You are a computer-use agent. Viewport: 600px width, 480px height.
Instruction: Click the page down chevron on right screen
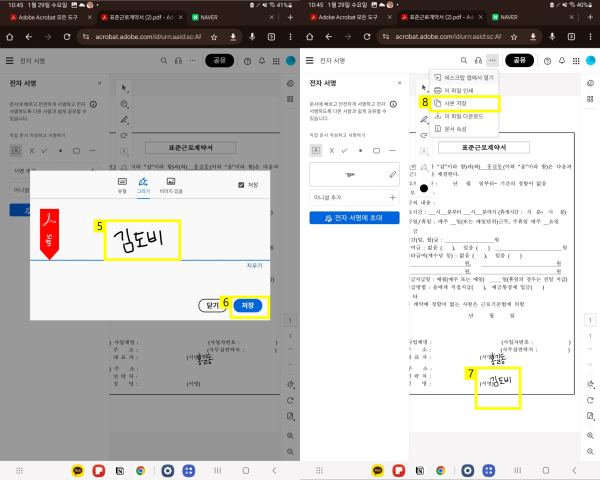click(x=590, y=364)
